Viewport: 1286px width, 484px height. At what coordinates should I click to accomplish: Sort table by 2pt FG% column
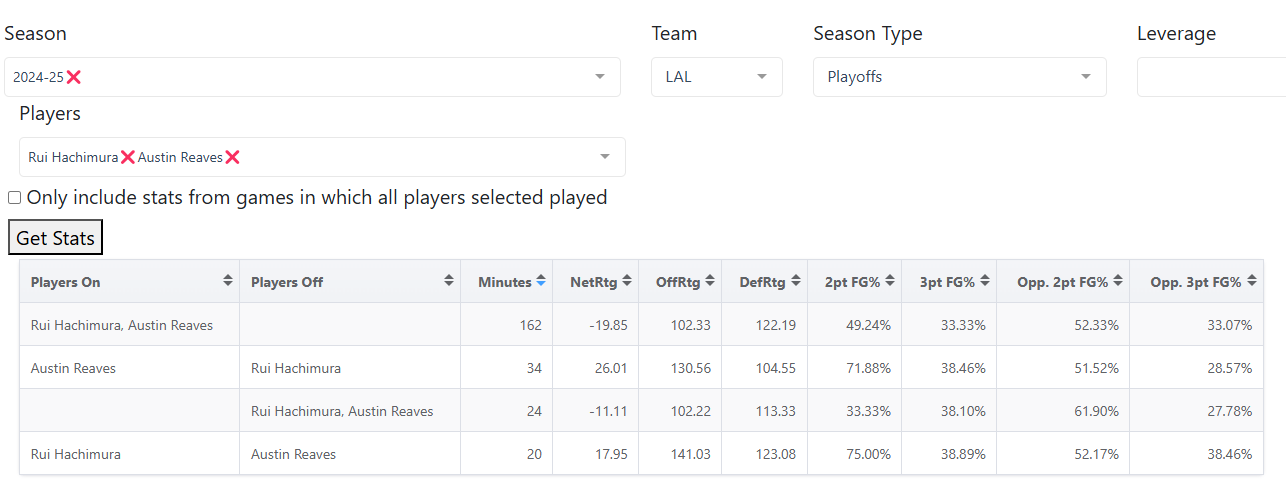click(890, 282)
